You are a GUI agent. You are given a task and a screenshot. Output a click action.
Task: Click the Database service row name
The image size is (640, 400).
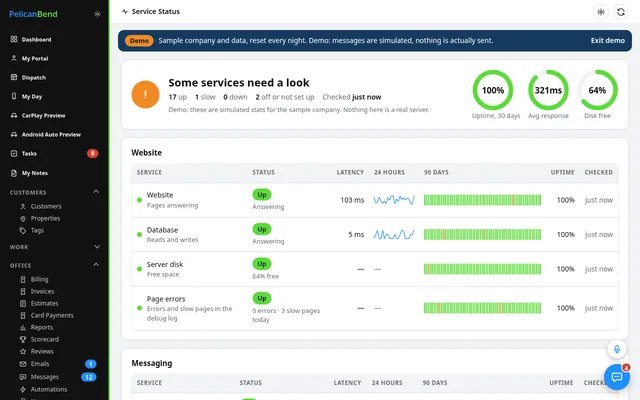(x=162, y=230)
